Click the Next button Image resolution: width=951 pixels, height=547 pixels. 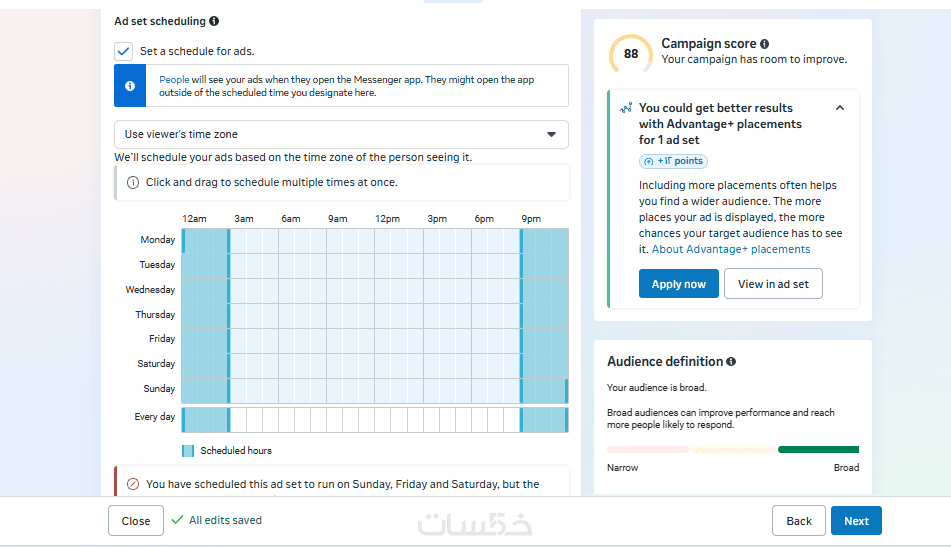point(856,521)
